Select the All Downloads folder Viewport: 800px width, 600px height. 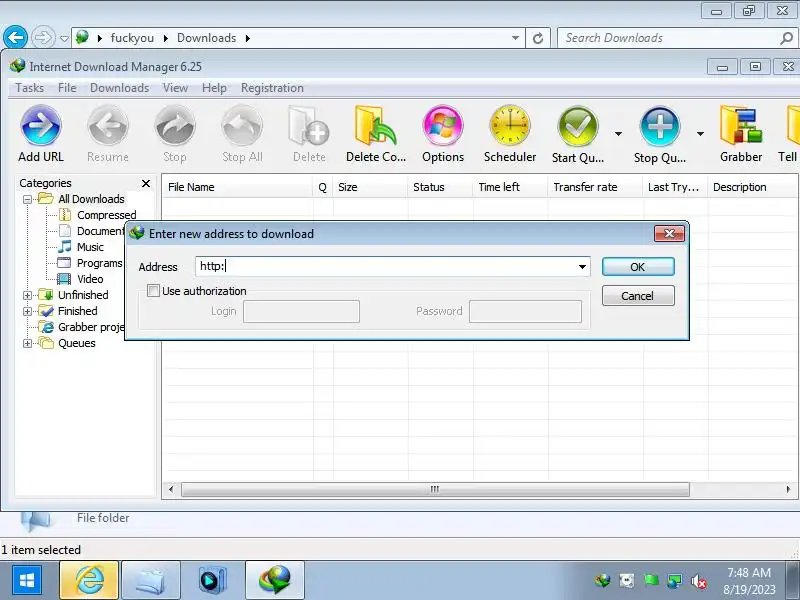91,199
